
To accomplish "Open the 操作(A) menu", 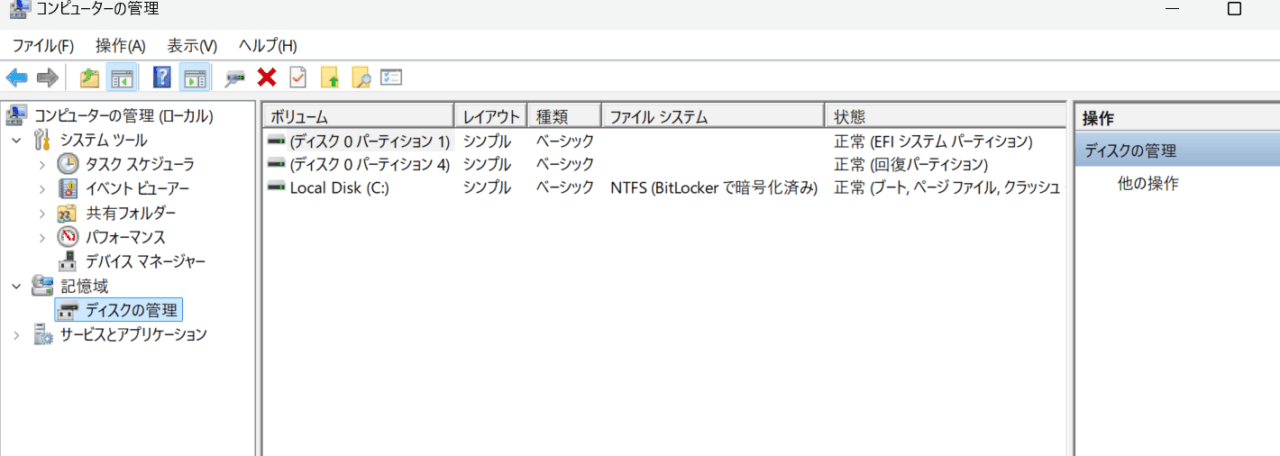I will 121,45.
